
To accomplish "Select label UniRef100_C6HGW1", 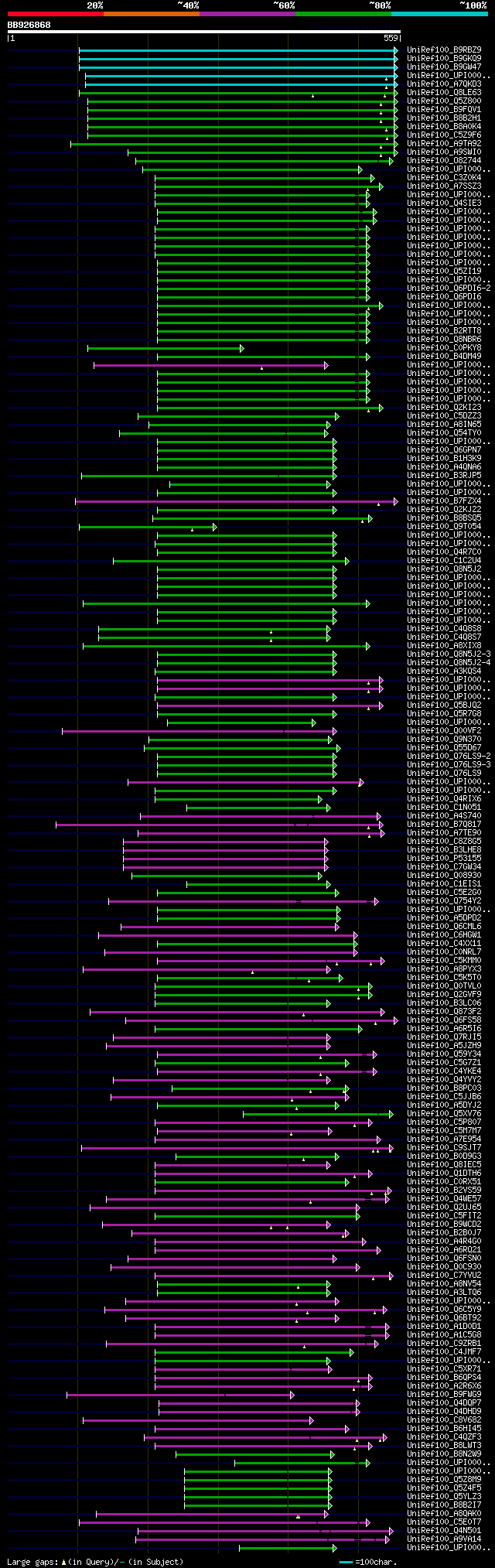I will click(x=444, y=934).
